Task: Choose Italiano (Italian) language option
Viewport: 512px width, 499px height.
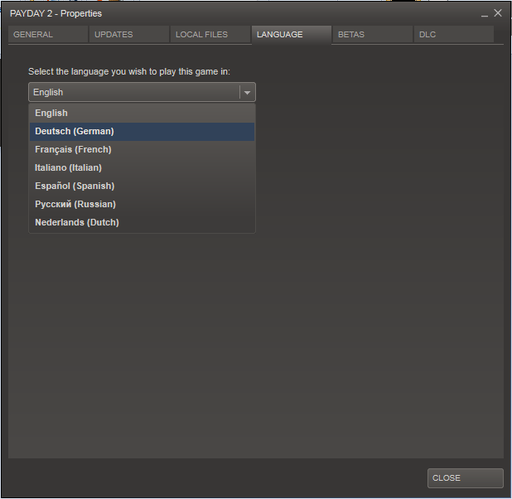Action: 142,168
